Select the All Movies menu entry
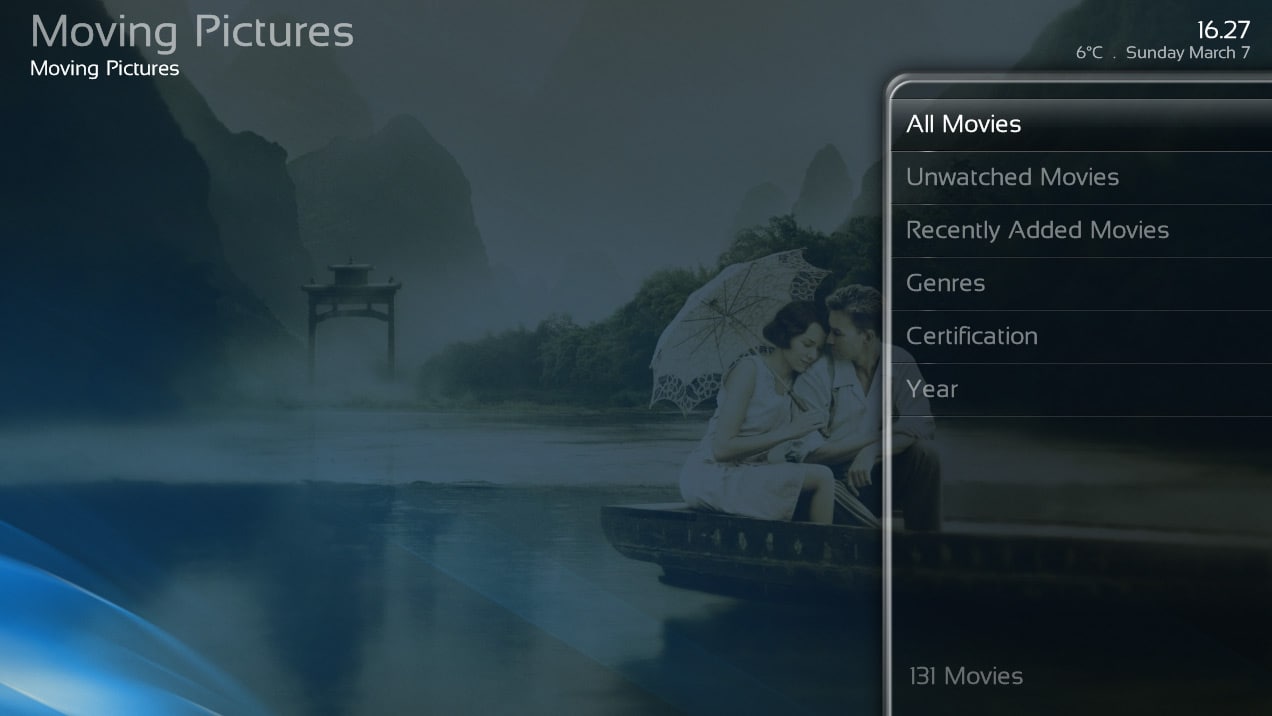1272x716 pixels. tap(1081, 124)
